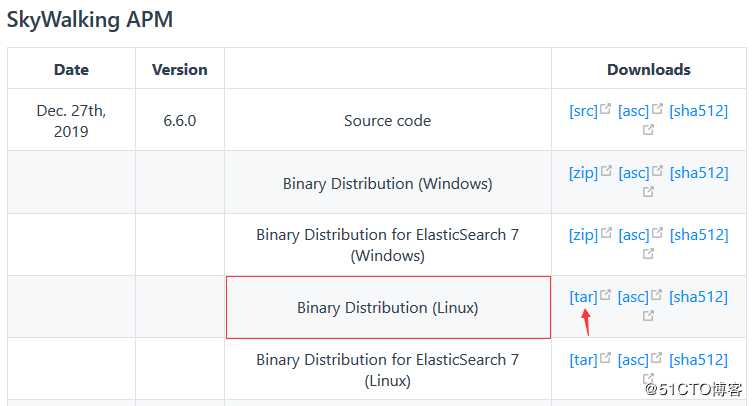Open [sha512] for Binary Distribution (Windows)
752x406 pixels.
coord(699,173)
